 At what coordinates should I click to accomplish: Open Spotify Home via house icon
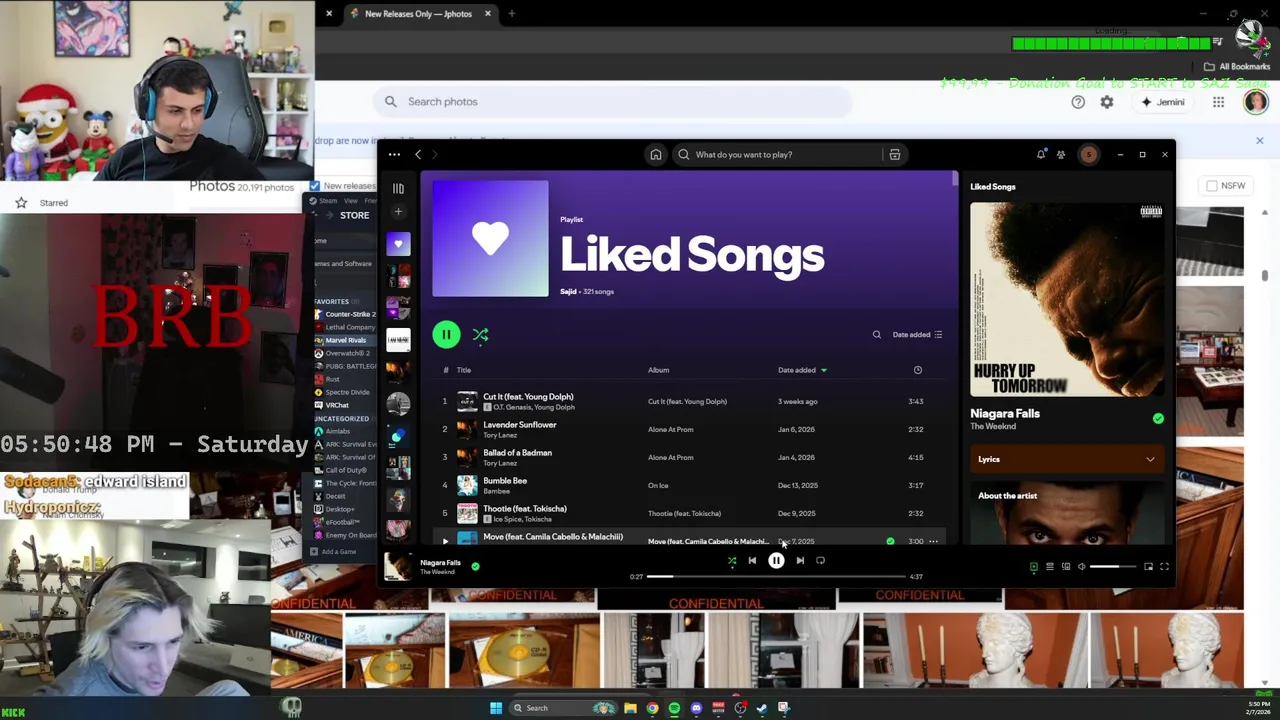pos(655,155)
